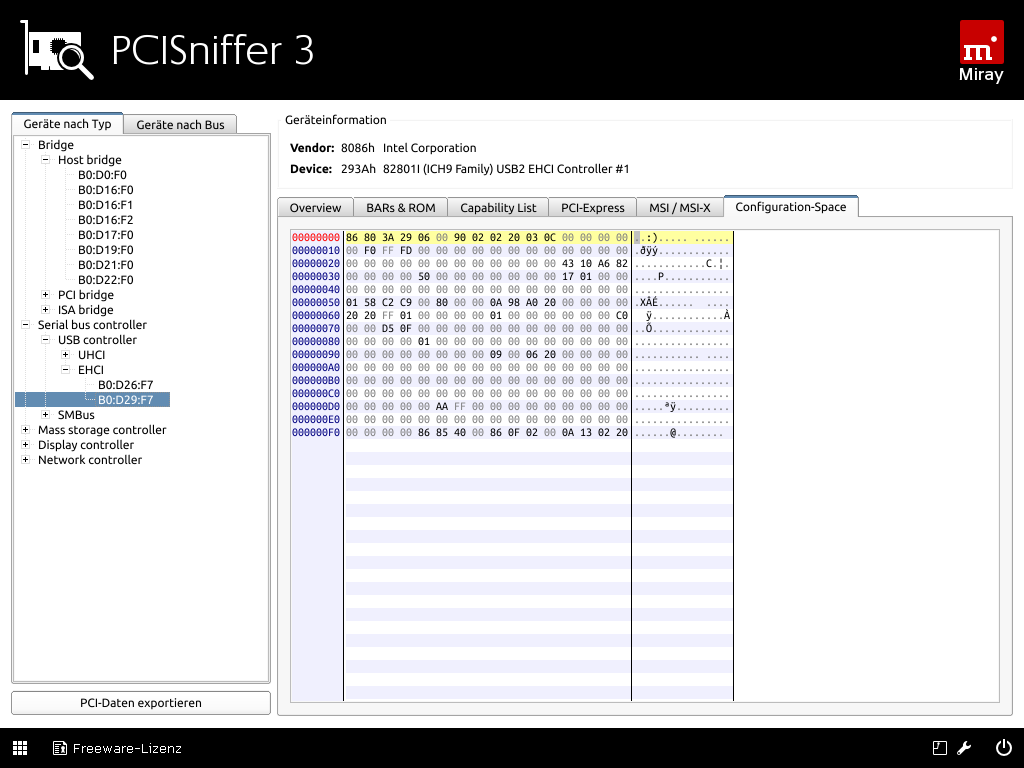This screenshot has height=768, width=1024.
Task: Open settings with the wrench icon
Action: coord(964,748)
